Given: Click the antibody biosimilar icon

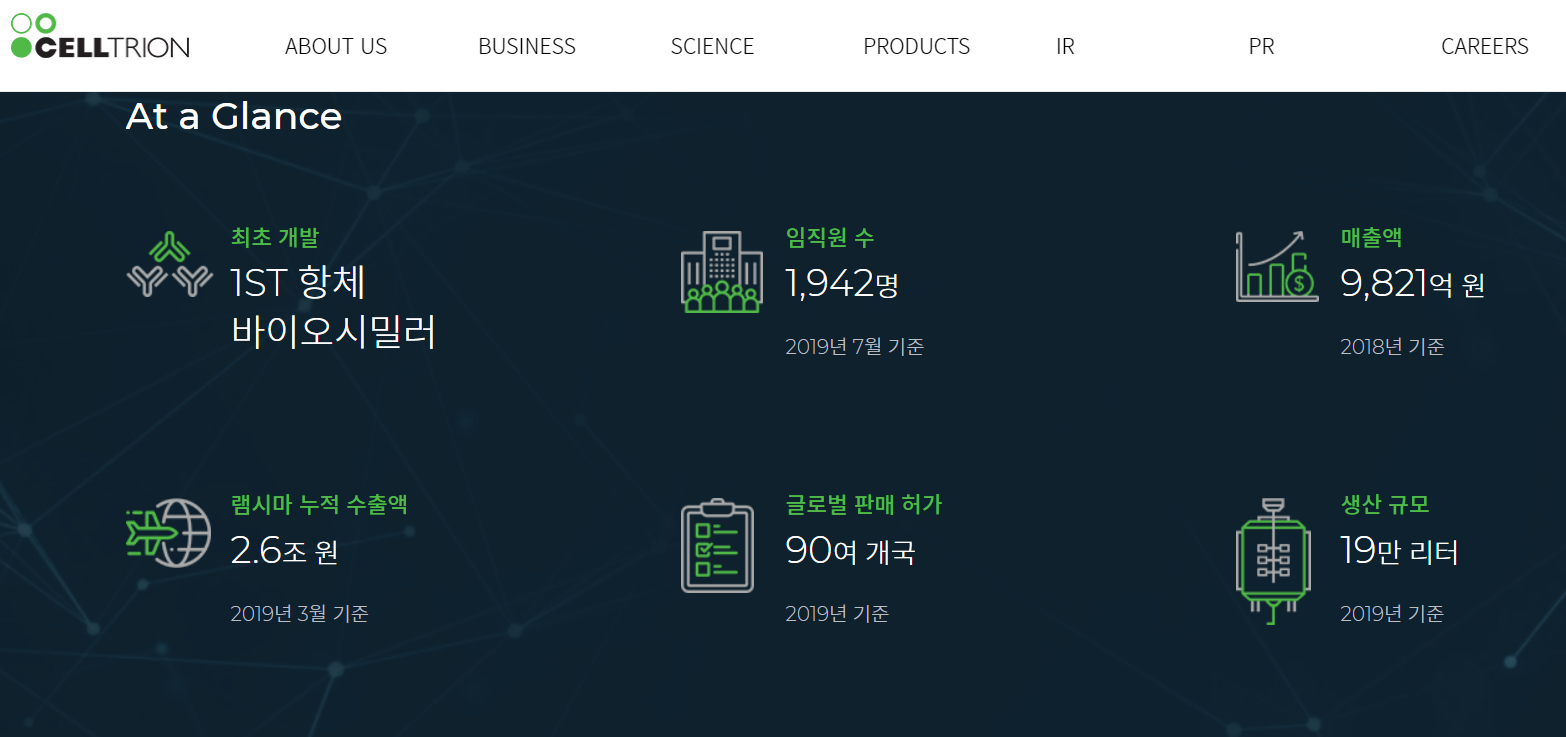Looking at the screenshot, I should coord(171,264).
